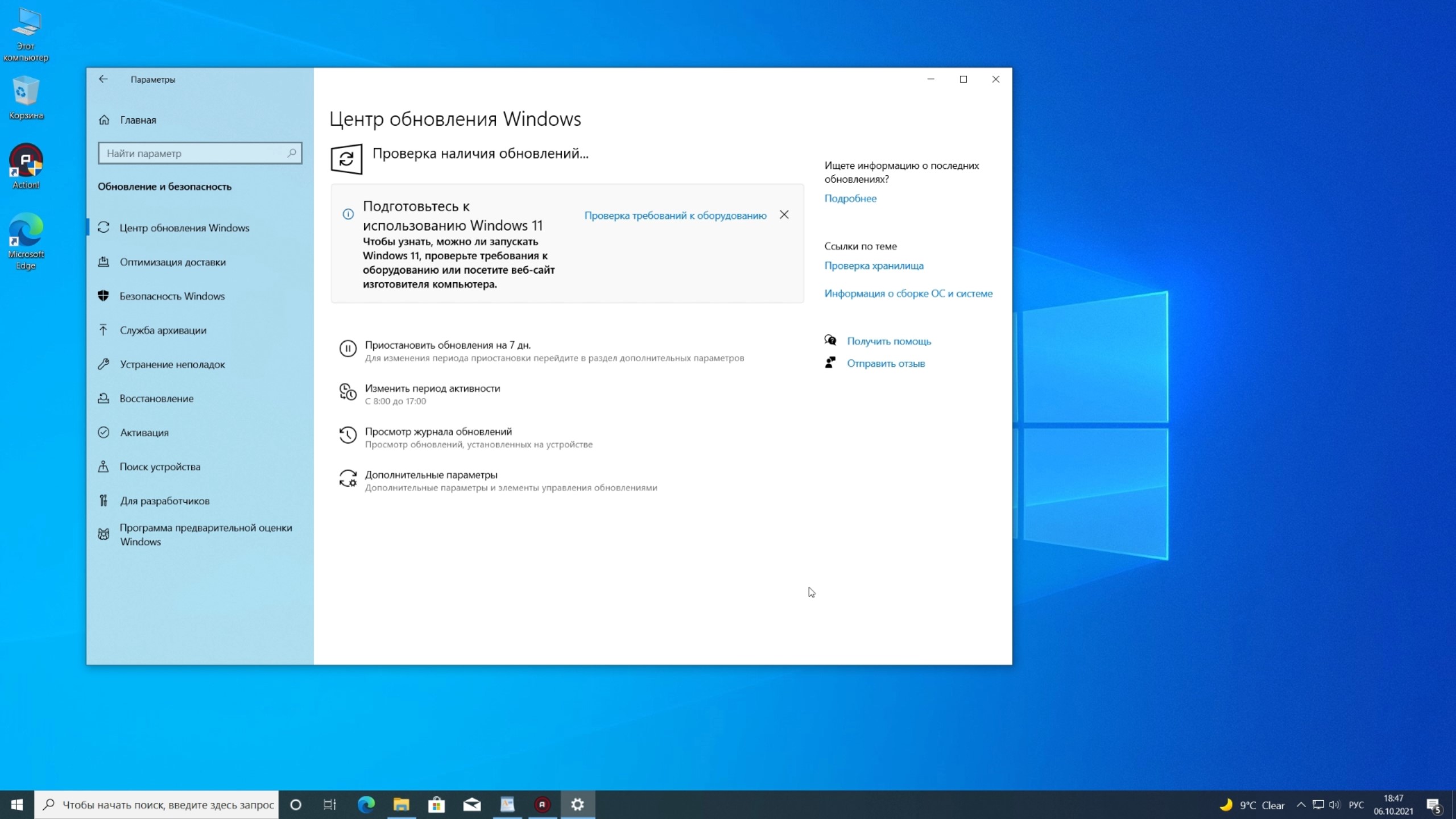Viewport: 1456px width, 819px height.
Task: Open File Explorer from taskbar
Action: tap(401, 805)
